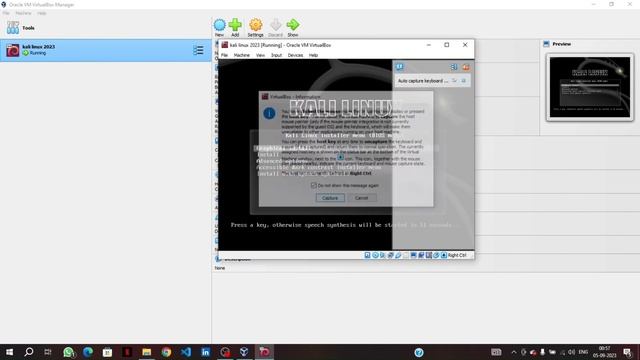640x360 pixels.
Task: Click the VirtualBox cube taskbar icon
Action: pyautogui.click(x=244, y=352)
